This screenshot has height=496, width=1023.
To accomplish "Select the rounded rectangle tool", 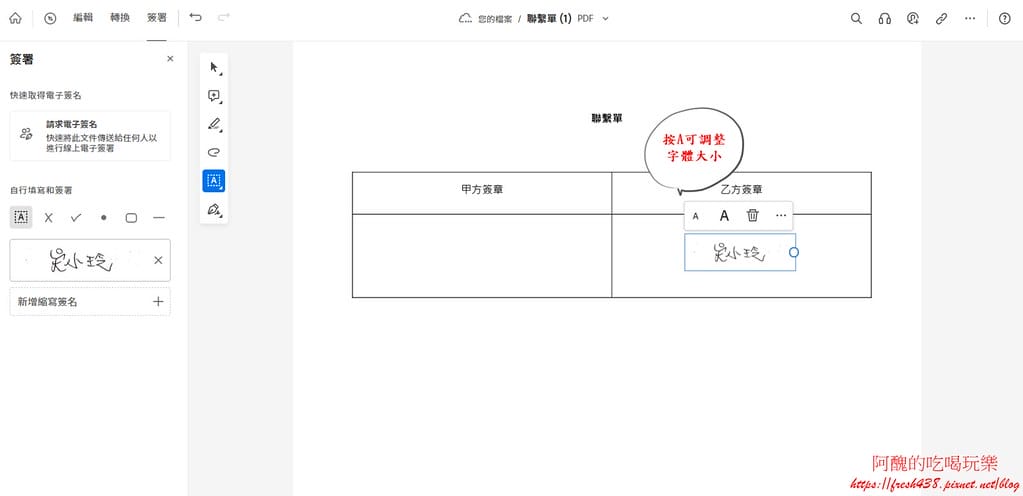I will [x=131, y=217].
